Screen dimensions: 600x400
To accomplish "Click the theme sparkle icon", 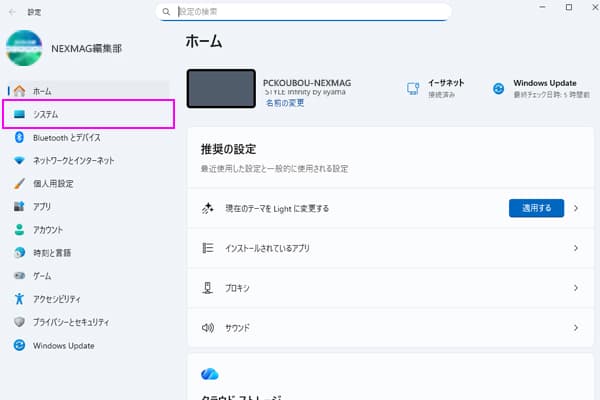I will pyautogui.click(x=207, y=208).
